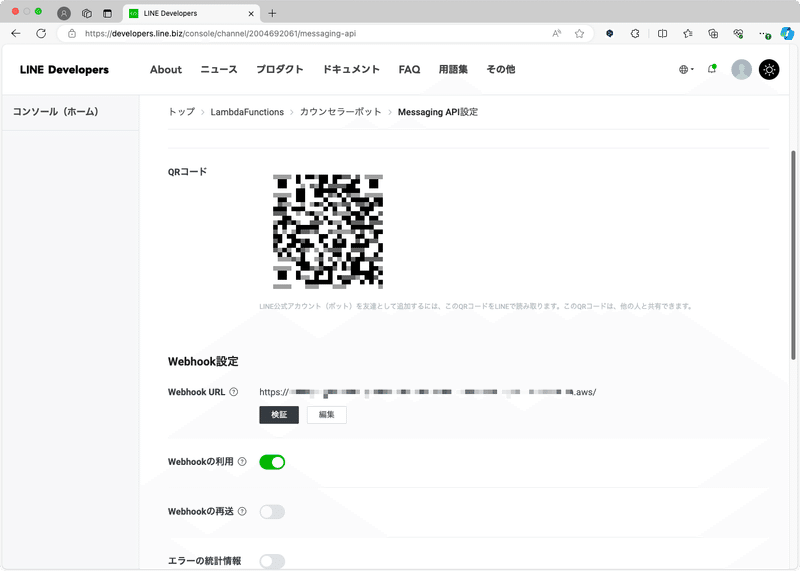Click the QR code image

(x=328, y=232)
